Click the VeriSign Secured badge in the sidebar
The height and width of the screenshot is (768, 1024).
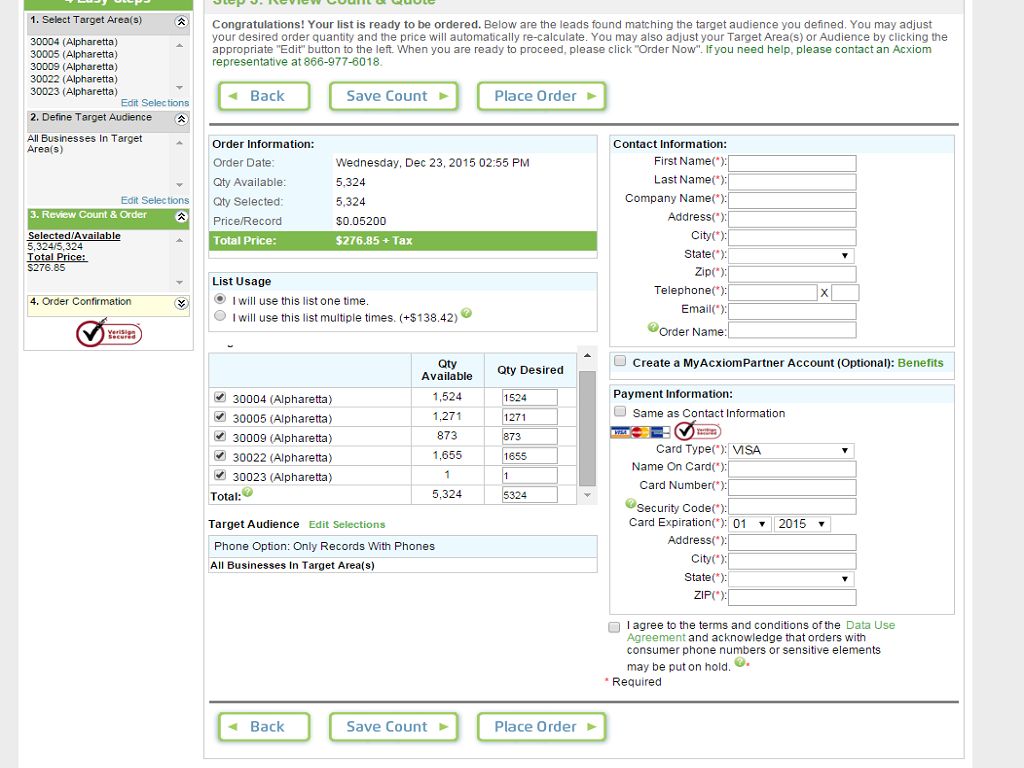(x=108, y=333)
